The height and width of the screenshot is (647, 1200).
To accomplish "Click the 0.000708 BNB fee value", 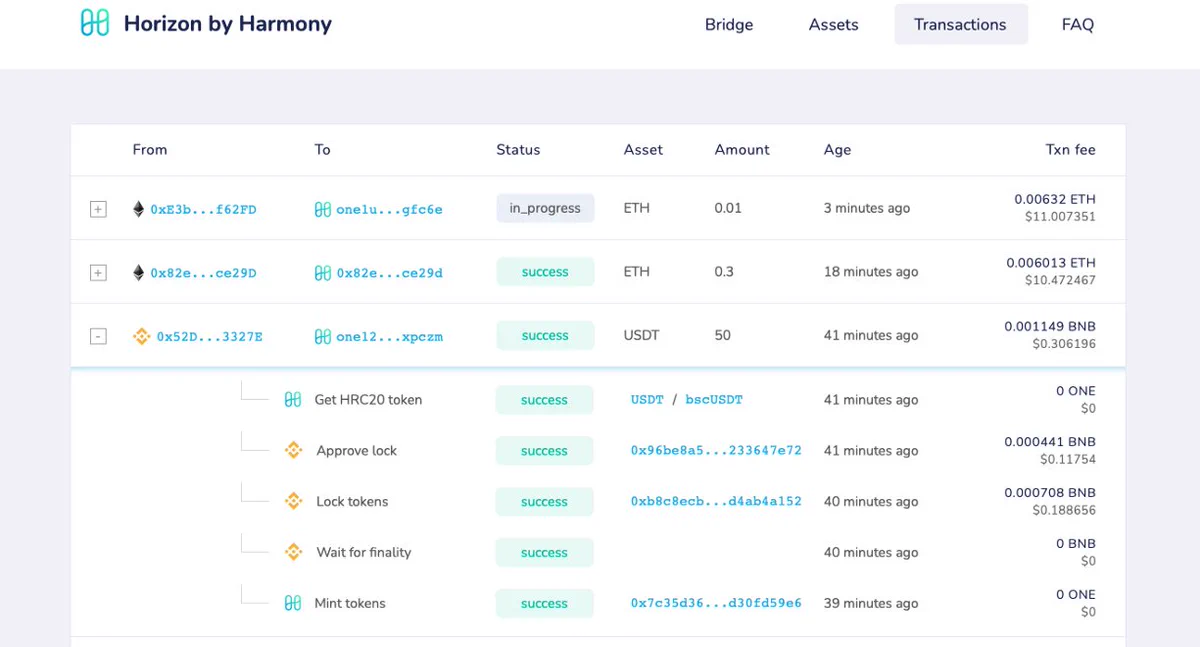I will (1050, 493).
